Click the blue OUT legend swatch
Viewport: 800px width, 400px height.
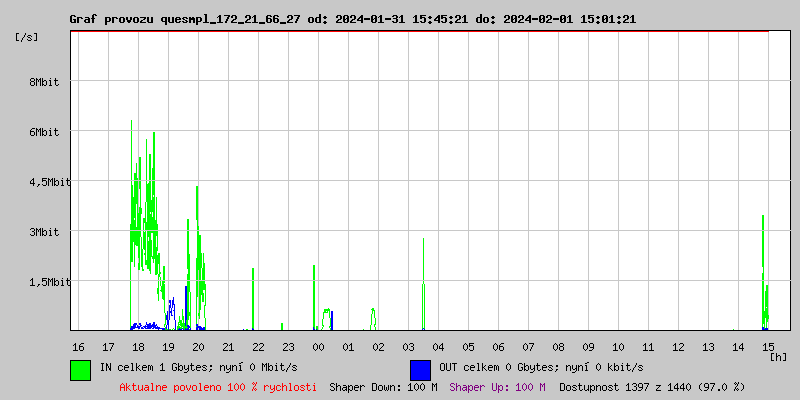tap(420, 369)
